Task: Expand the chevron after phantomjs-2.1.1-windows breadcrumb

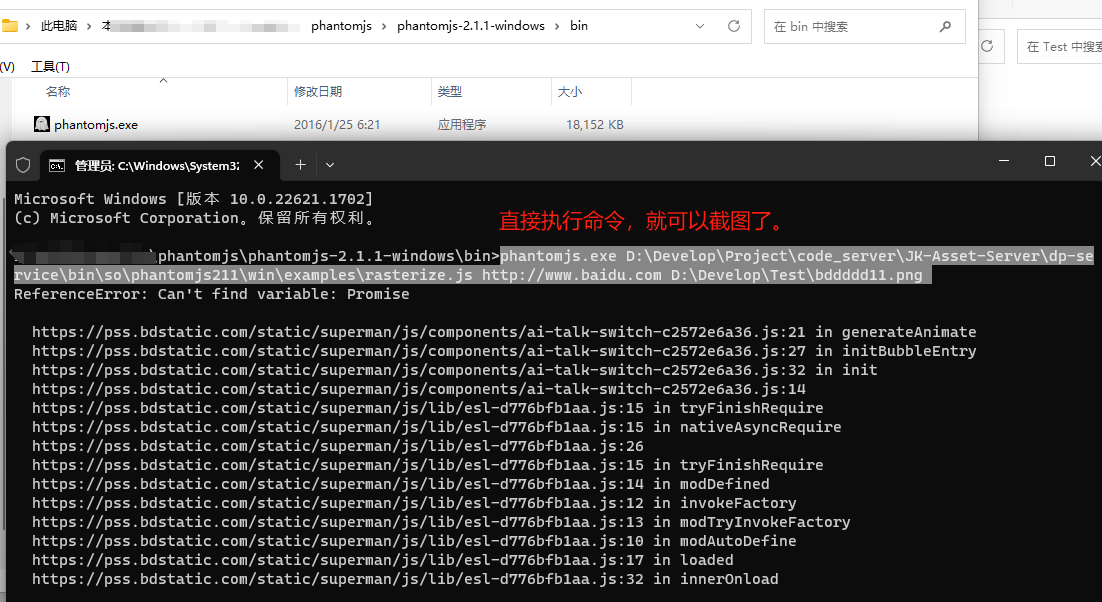Action: pyautogui.click(x=557, y=26)
